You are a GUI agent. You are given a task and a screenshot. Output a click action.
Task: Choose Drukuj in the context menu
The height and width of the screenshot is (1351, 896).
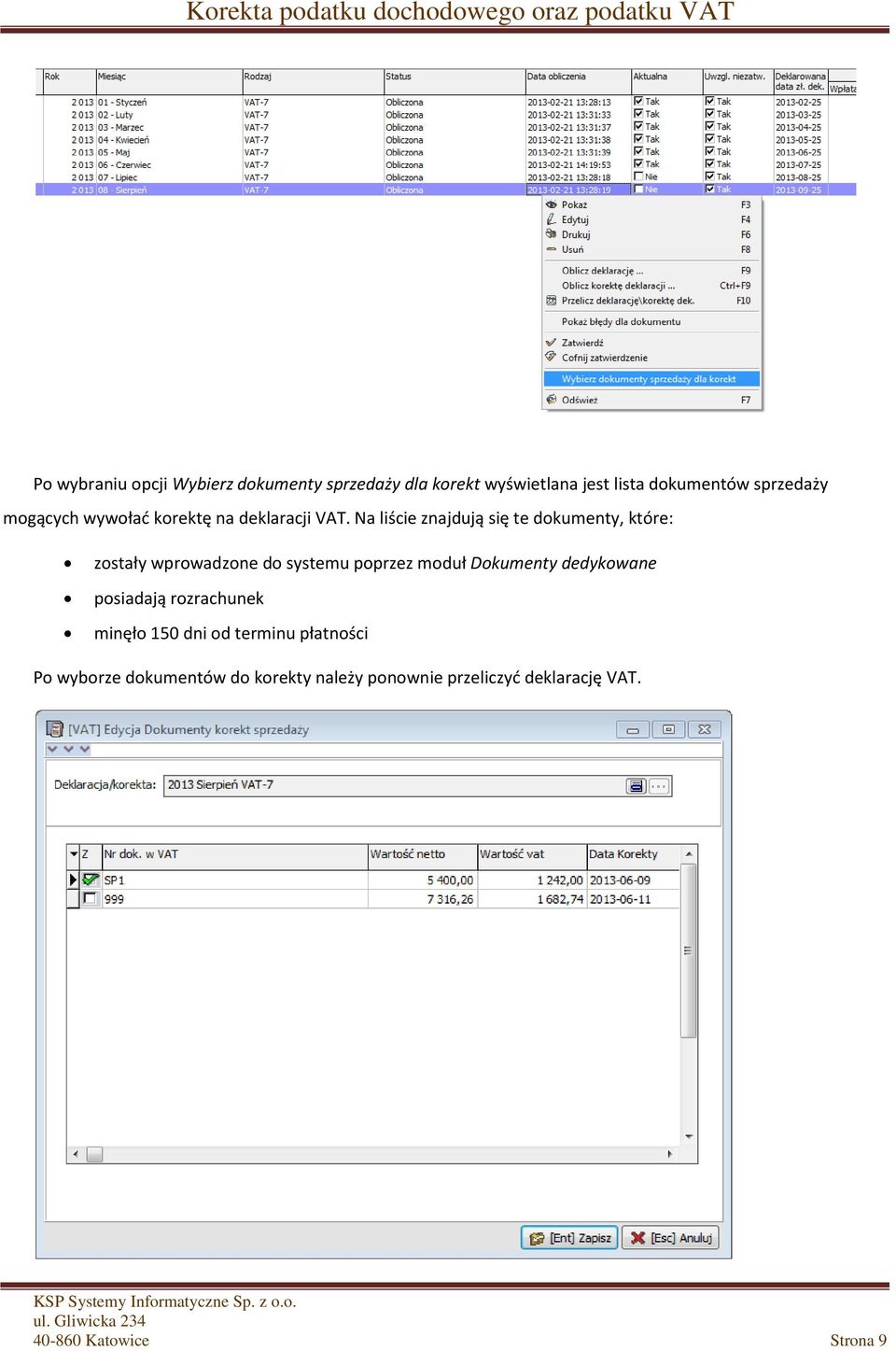(651, 234)
